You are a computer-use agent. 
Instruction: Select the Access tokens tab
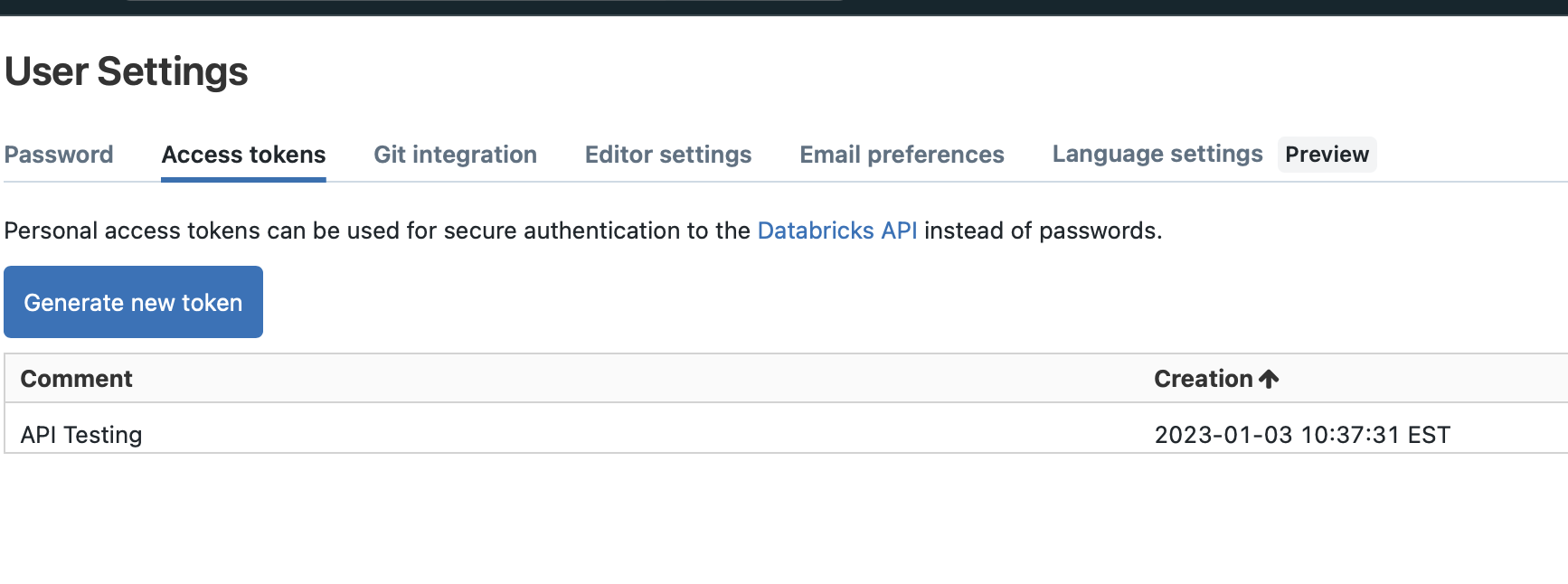243,155
